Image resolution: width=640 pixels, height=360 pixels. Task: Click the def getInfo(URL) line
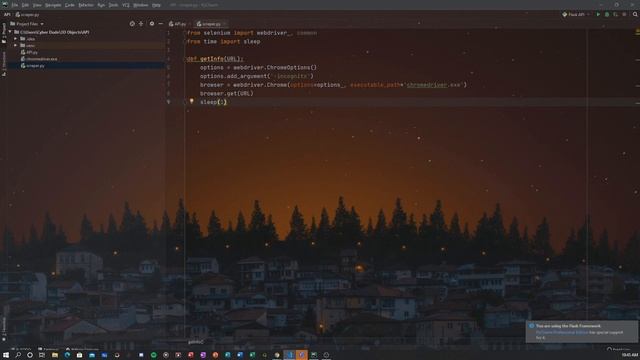pyautogui.click(x=215, y=59)
